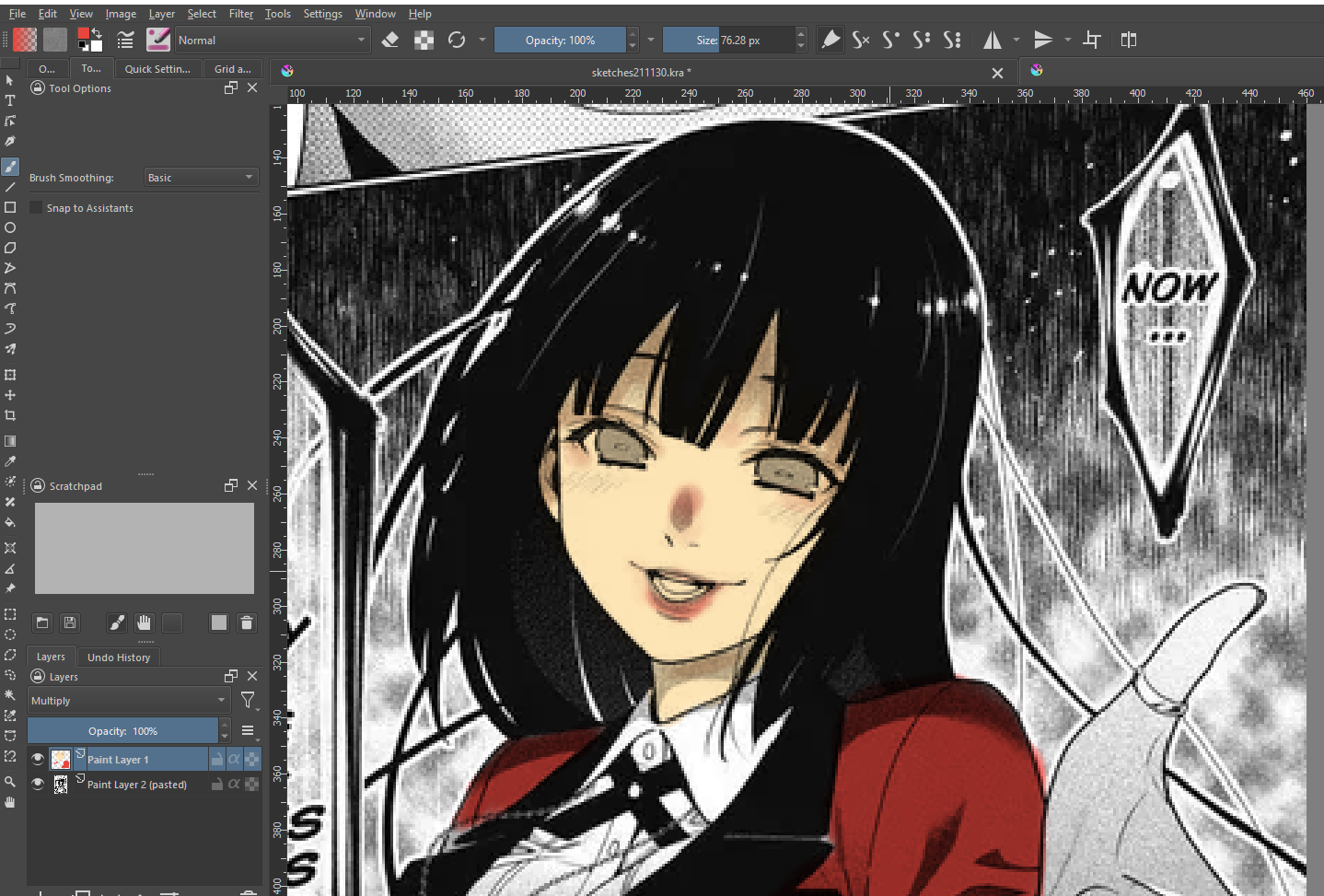
Task: Close the Scratchpad docker
Action: [252, 485]
